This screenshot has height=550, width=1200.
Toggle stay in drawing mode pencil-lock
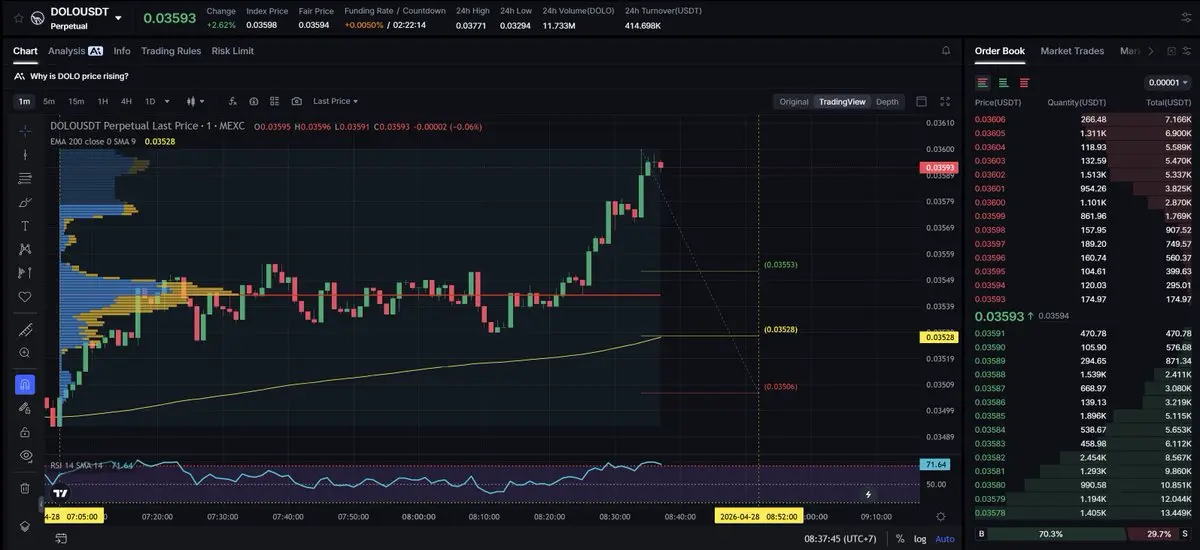click(25, 408)
